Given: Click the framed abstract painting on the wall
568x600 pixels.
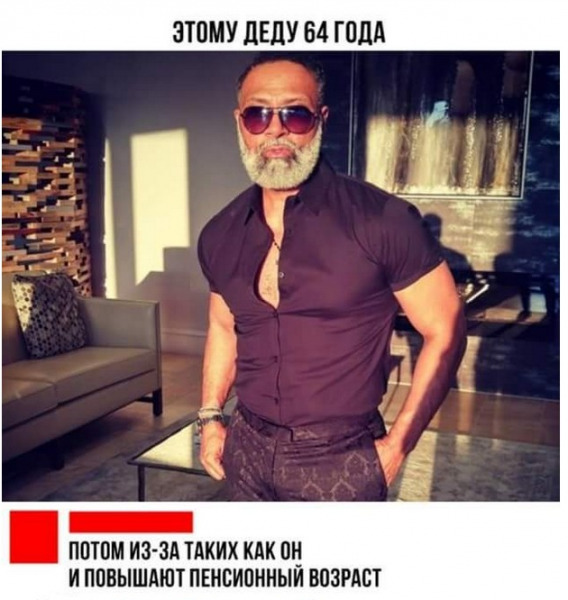Looking at the screenshot, I should tap(440, 124).
